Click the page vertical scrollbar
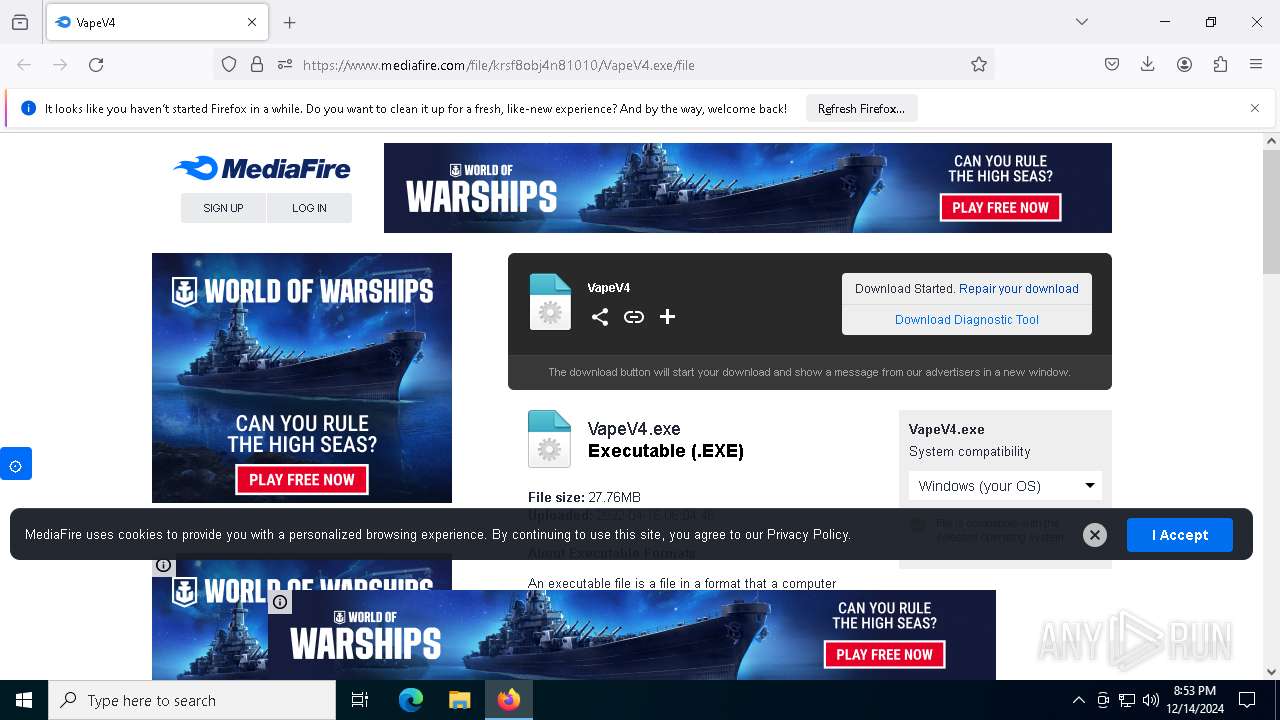The image size is (1280, 720). [x=1271, y=212]
